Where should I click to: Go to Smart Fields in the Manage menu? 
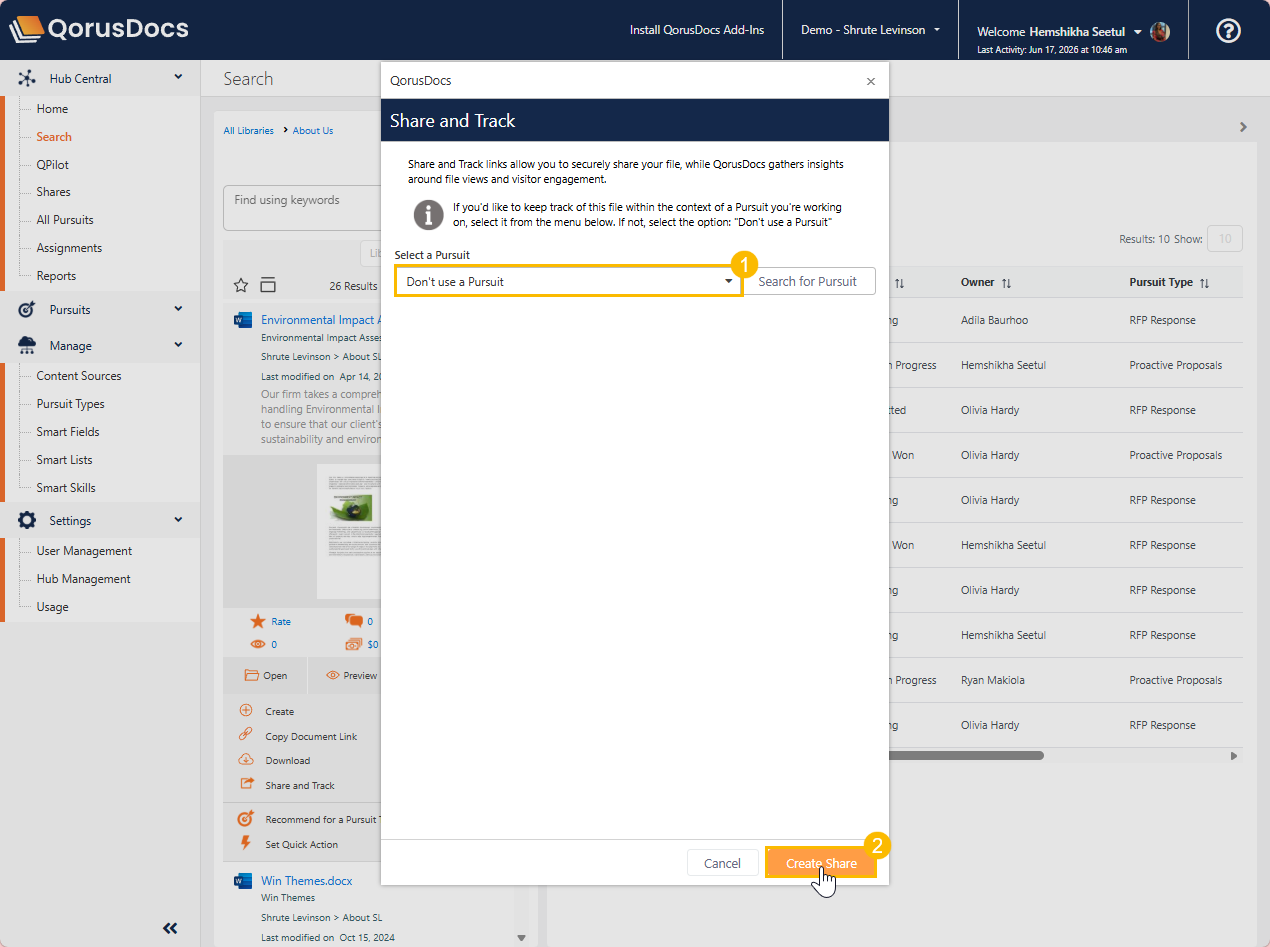(68, 432)
